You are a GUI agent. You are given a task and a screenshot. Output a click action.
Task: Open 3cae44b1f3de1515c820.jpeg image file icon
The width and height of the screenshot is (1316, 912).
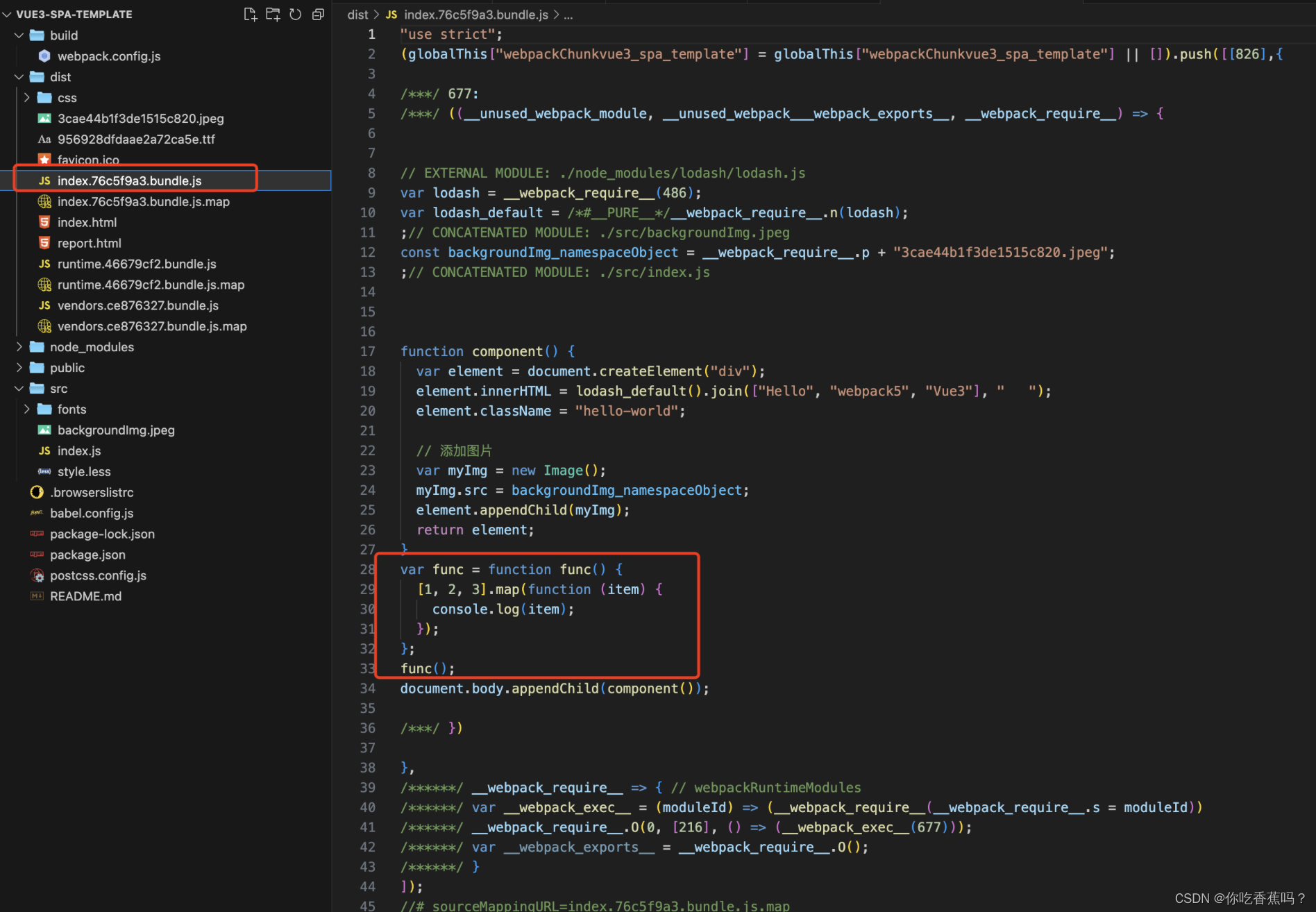(x=44, y=119)
